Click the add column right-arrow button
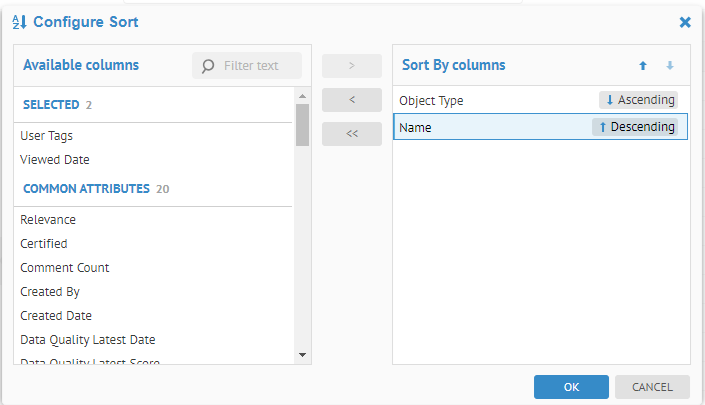The image size is (705, 405). coord(352,66)
